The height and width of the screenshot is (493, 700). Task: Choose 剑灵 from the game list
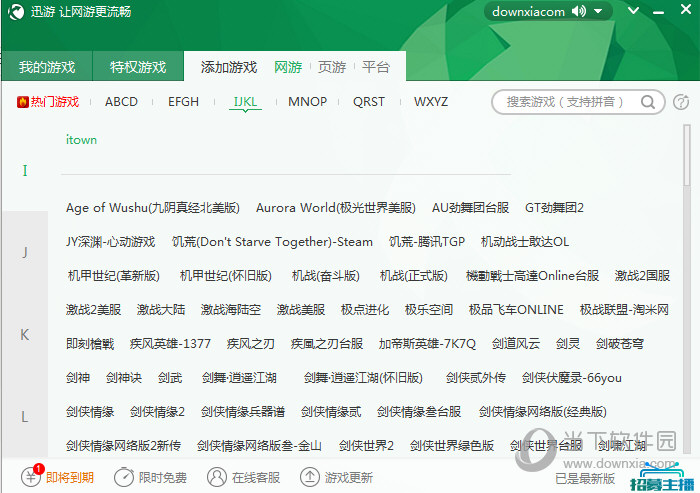point(568,343)
